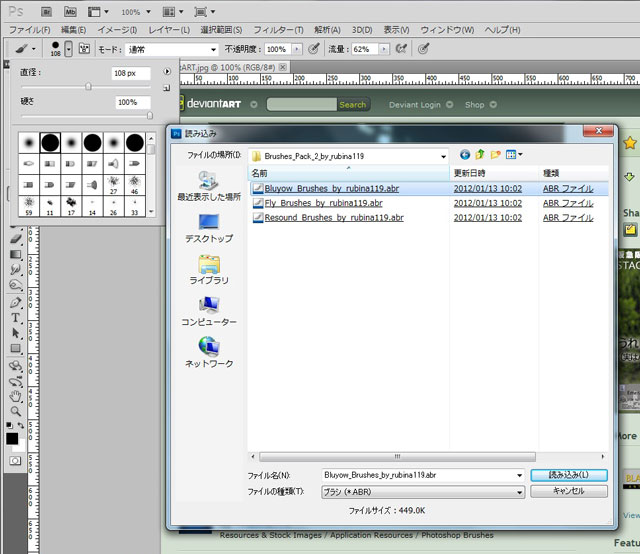
Task: Open コンピューター in places bar
Action: pos(209,311)
